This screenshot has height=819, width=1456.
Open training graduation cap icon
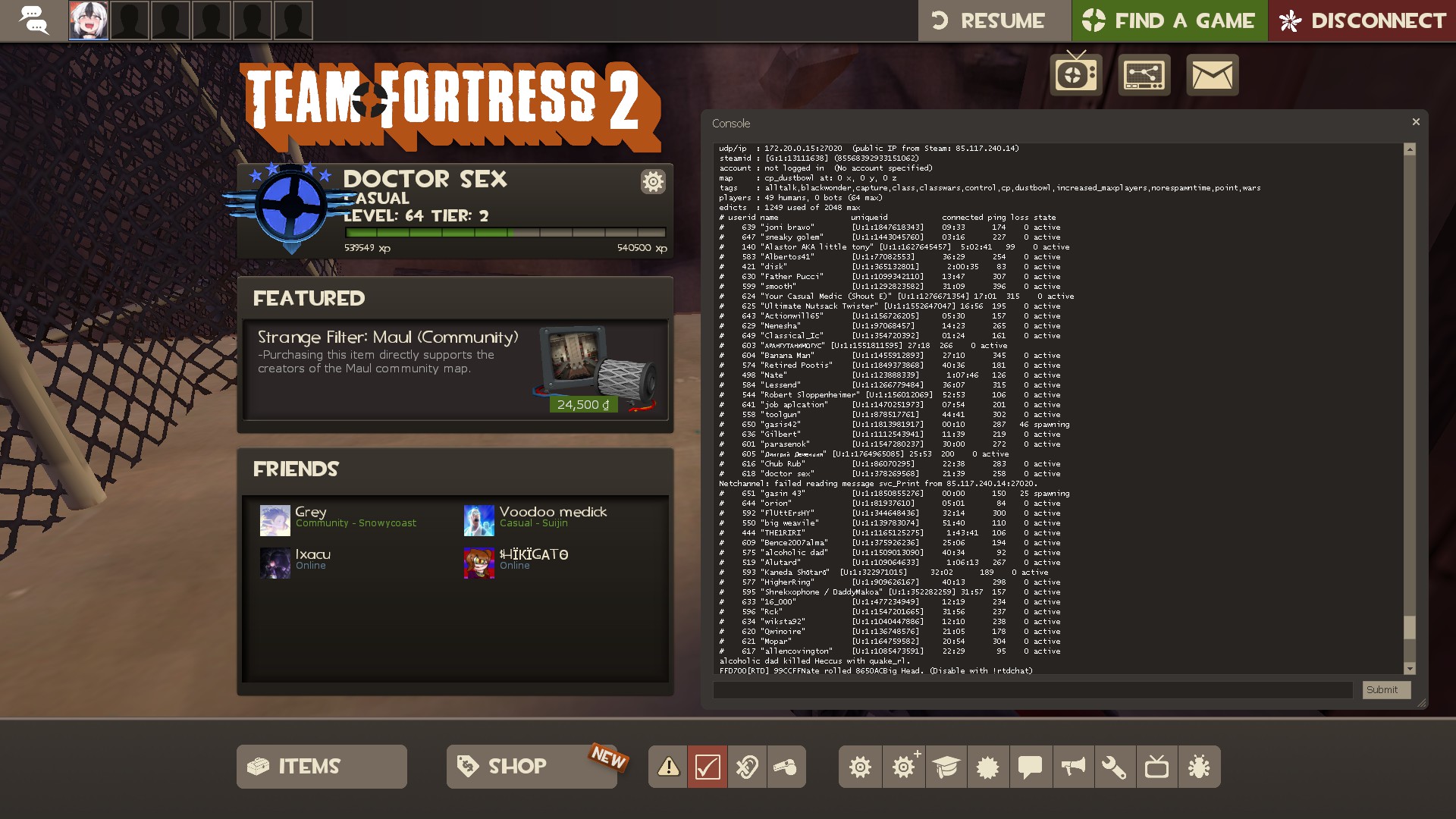946,767
